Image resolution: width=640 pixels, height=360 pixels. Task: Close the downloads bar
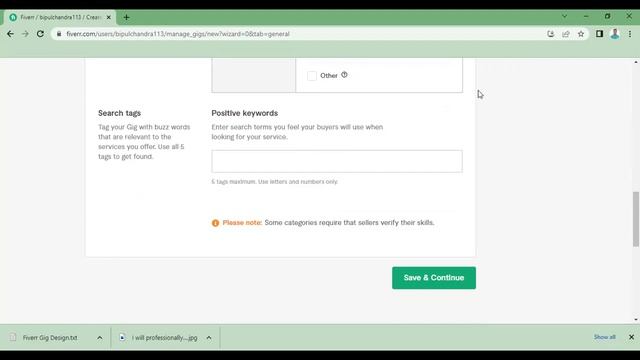tap(631, 337)
